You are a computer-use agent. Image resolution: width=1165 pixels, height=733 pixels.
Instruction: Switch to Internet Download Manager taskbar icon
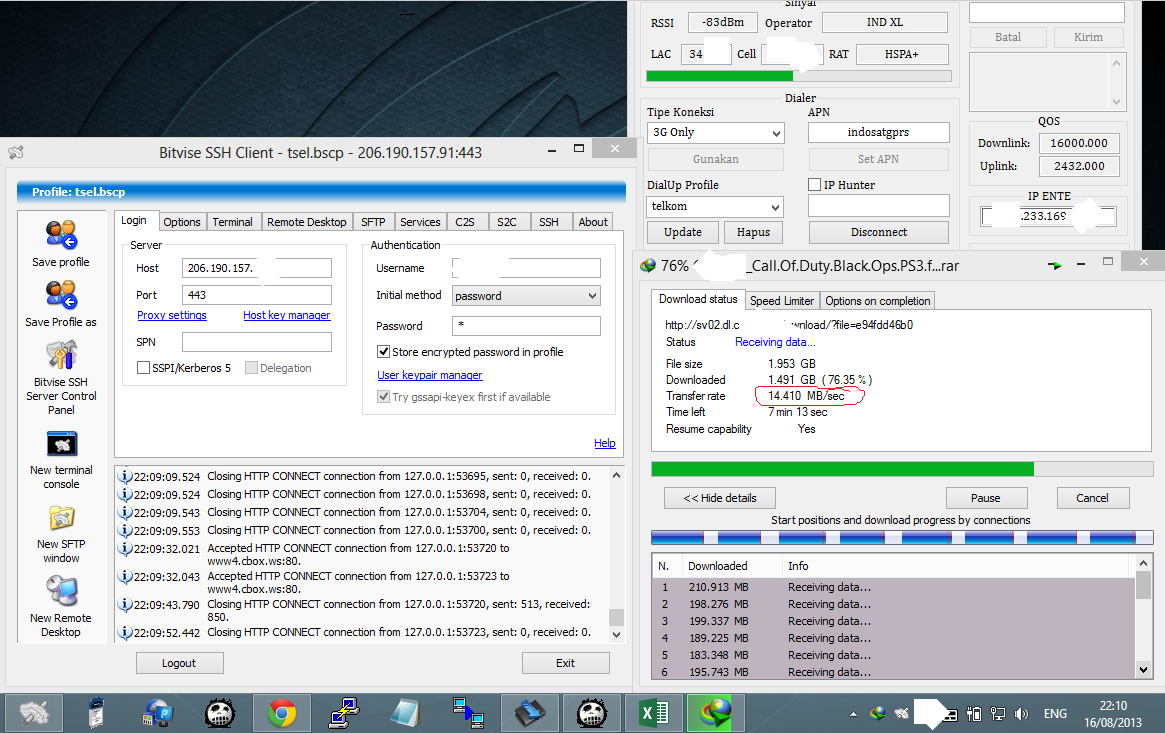pos(715,714)
